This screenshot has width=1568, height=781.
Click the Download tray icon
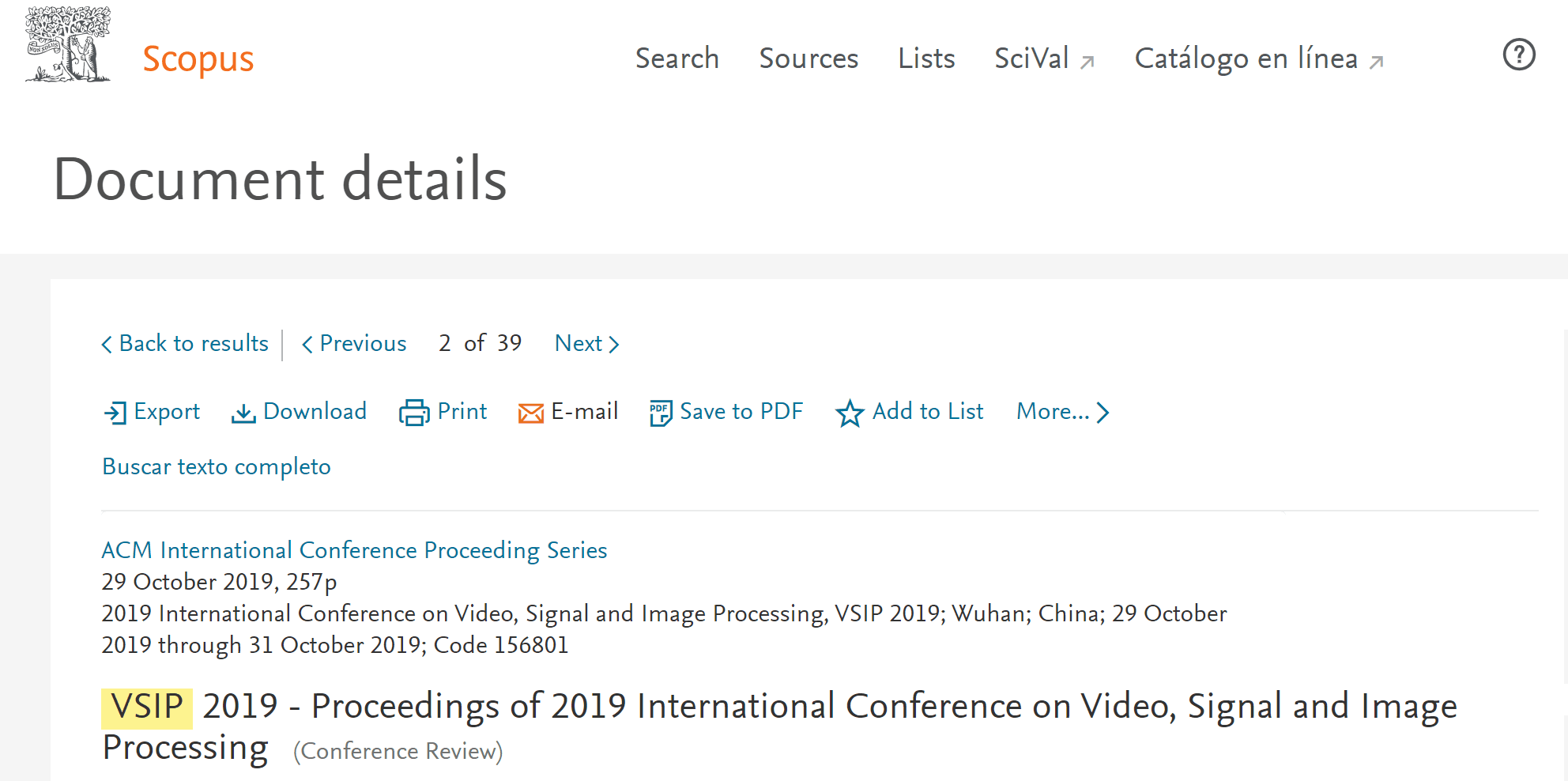pos(243,413)
